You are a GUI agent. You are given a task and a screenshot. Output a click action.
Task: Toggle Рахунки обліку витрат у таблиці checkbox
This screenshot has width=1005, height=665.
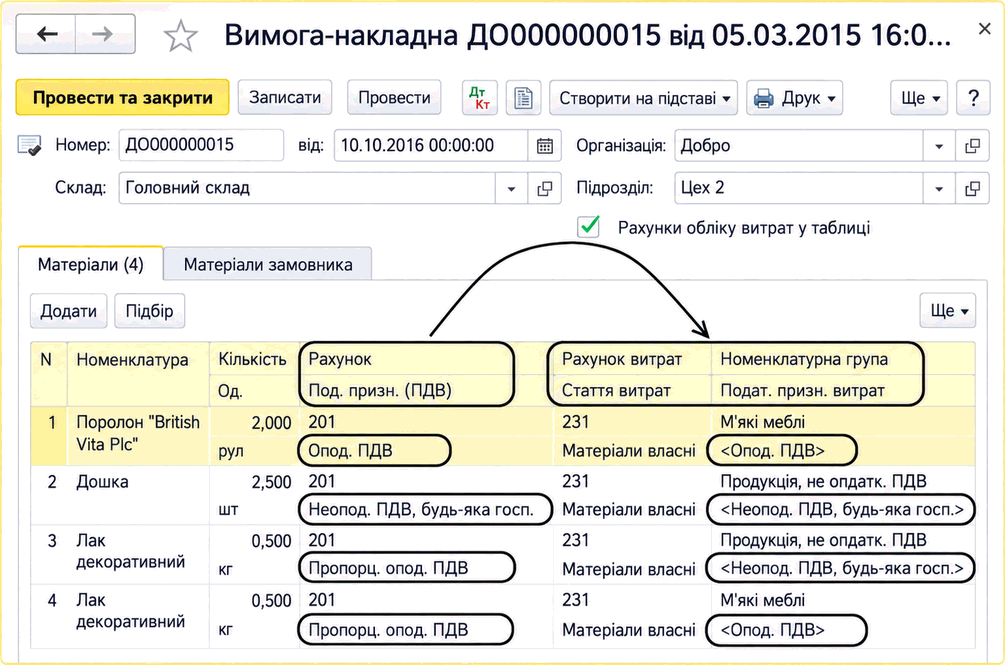(x=588, y=227)
